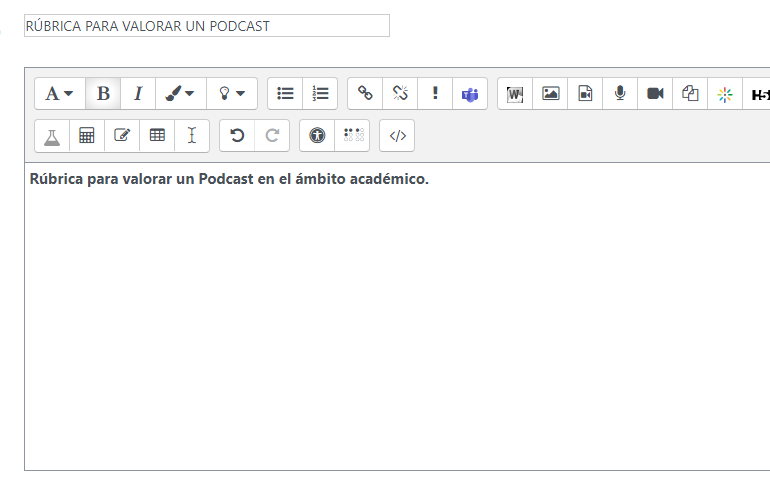This screenshot has height=485, width=770.
Task: Run the accessibility checker
Action: [317, 135]
